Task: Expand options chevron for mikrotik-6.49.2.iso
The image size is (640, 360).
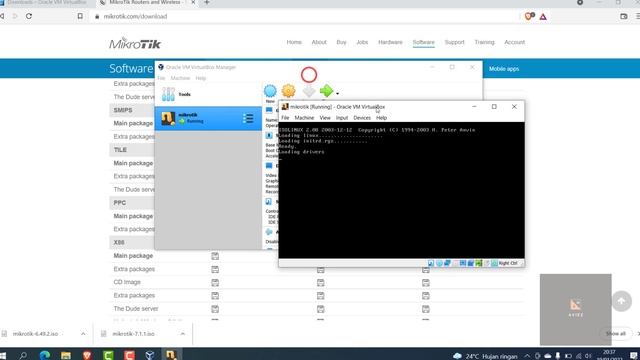Action: coord(83,334)
